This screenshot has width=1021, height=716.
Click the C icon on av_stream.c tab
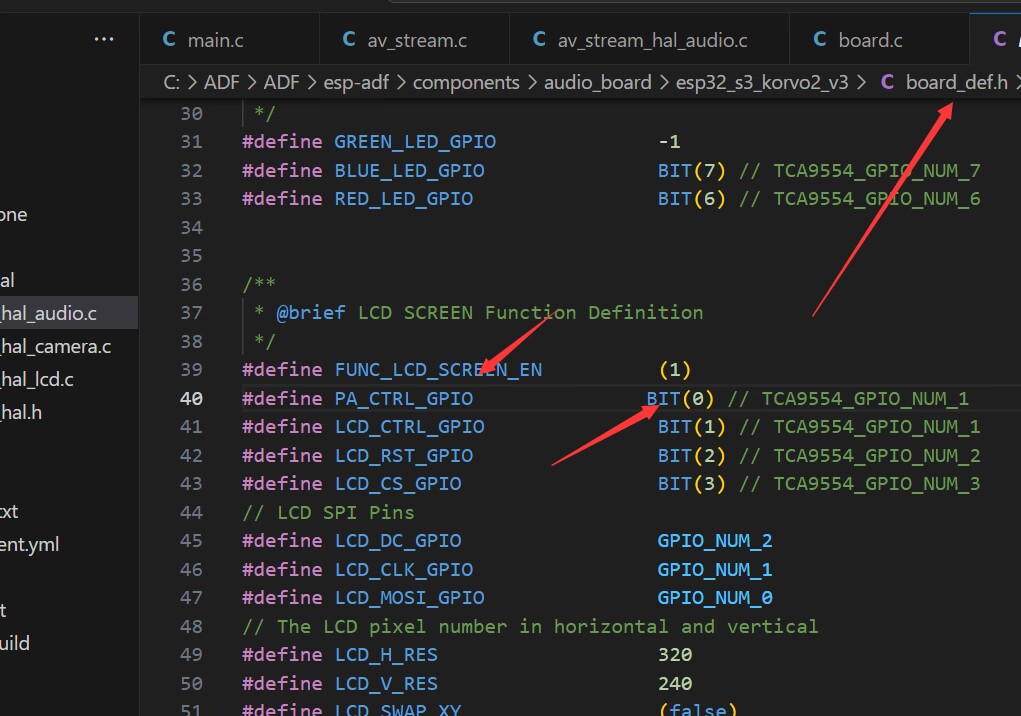tap(349, 39)
